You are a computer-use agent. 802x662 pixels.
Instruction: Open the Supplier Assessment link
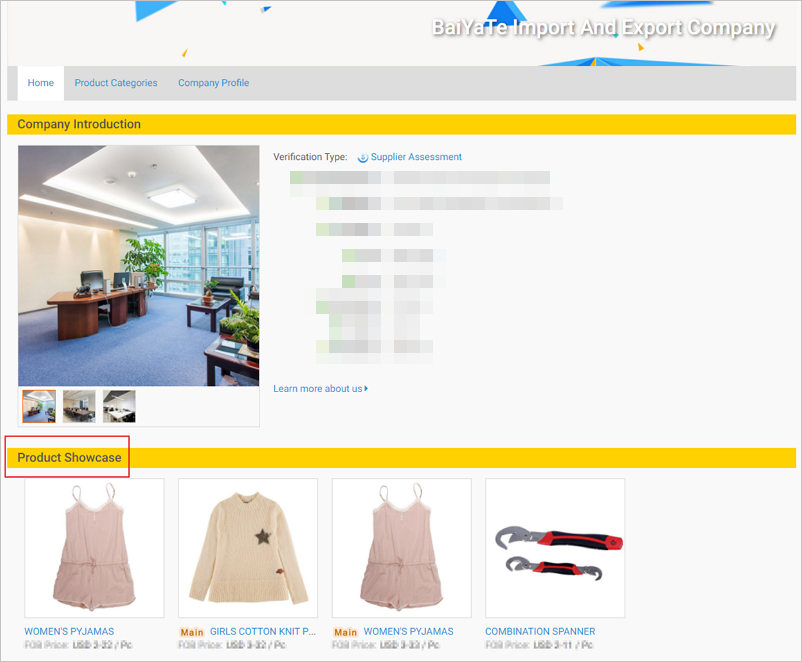[416, 157]
